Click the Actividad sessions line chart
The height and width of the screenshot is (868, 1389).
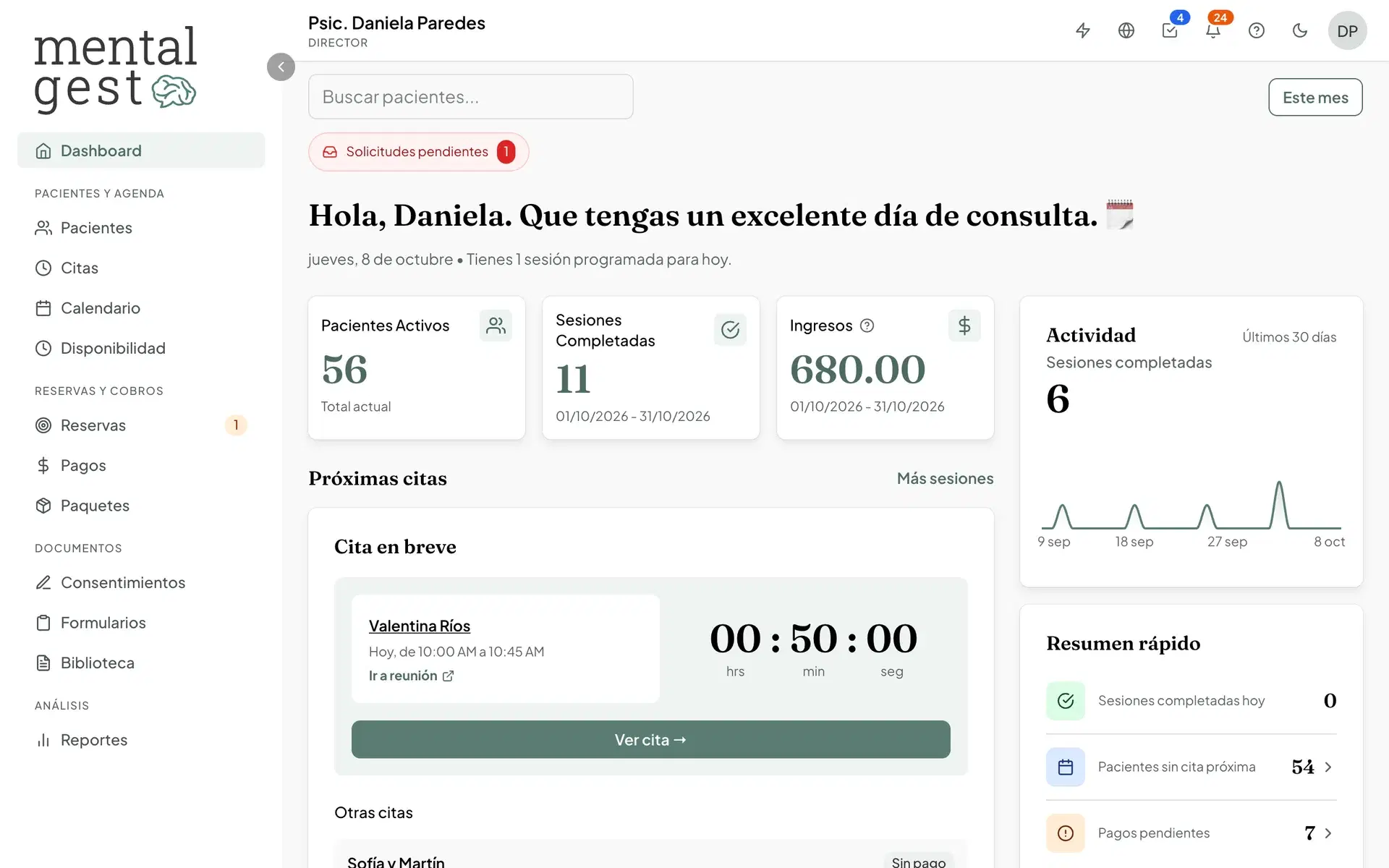pos(1191,505)
